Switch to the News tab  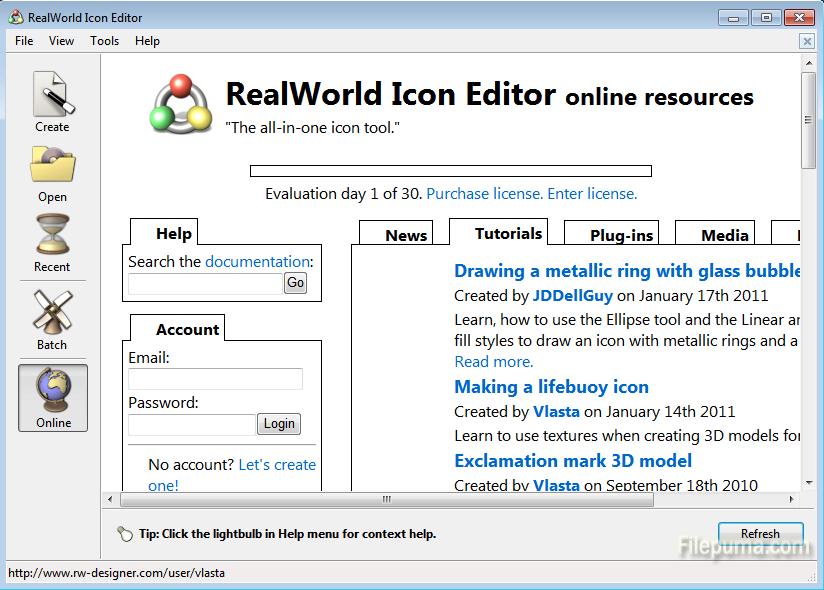coord(406,235)
